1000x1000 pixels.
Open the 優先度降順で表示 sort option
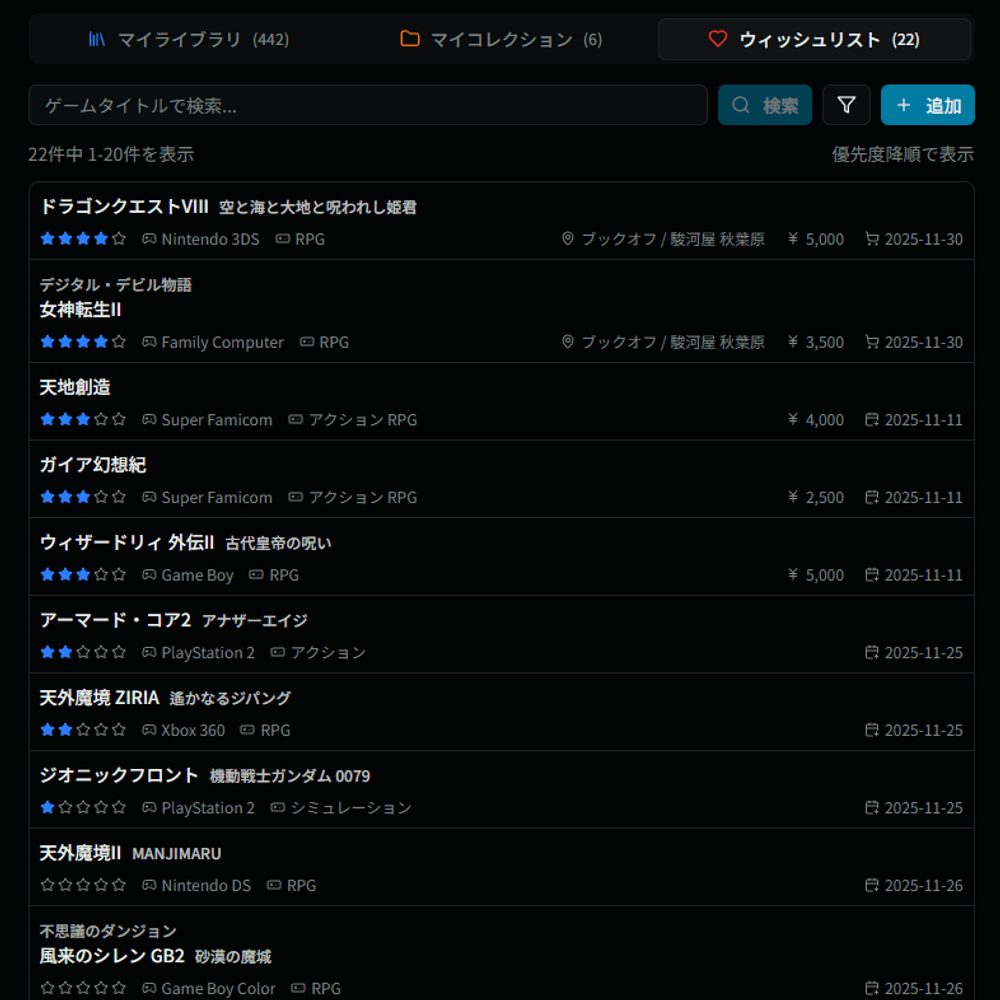coord(902,154)
